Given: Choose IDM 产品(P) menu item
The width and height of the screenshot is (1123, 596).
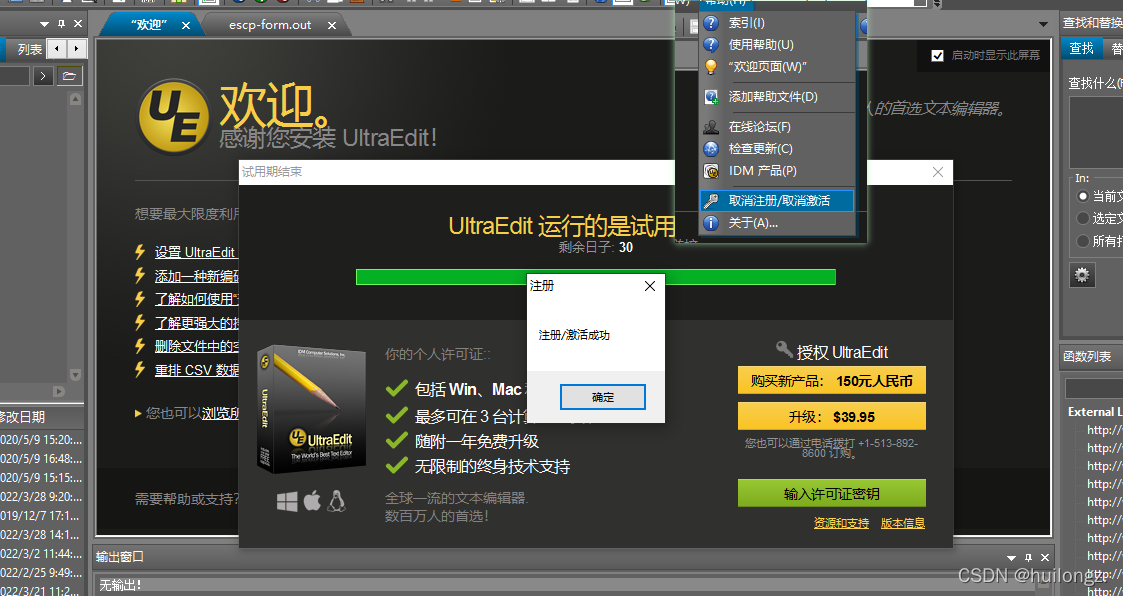Looking at the screenshot, I should tap(776, 171).
